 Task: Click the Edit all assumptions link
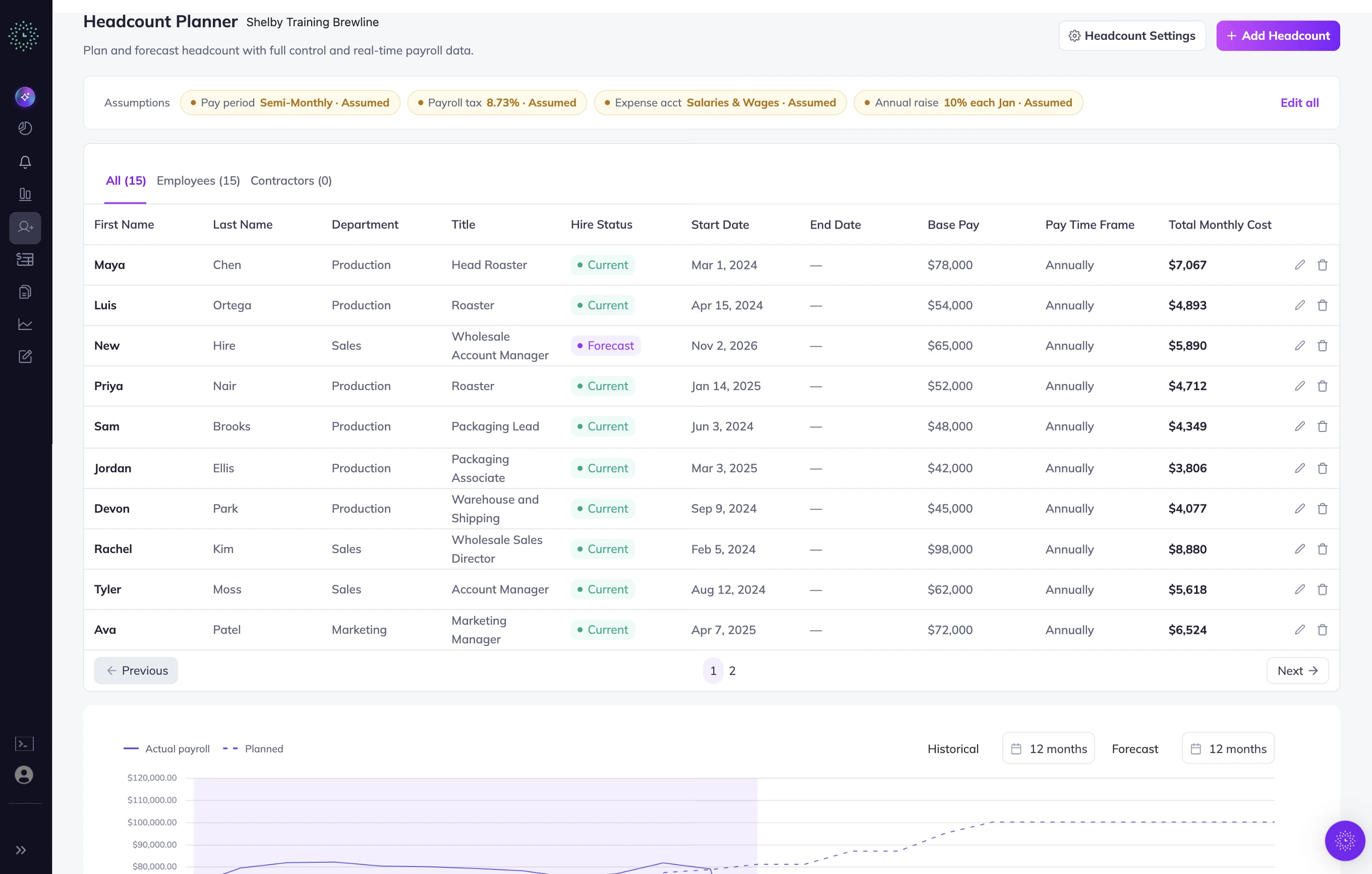pyautogui.click(x=1300, y=102)
